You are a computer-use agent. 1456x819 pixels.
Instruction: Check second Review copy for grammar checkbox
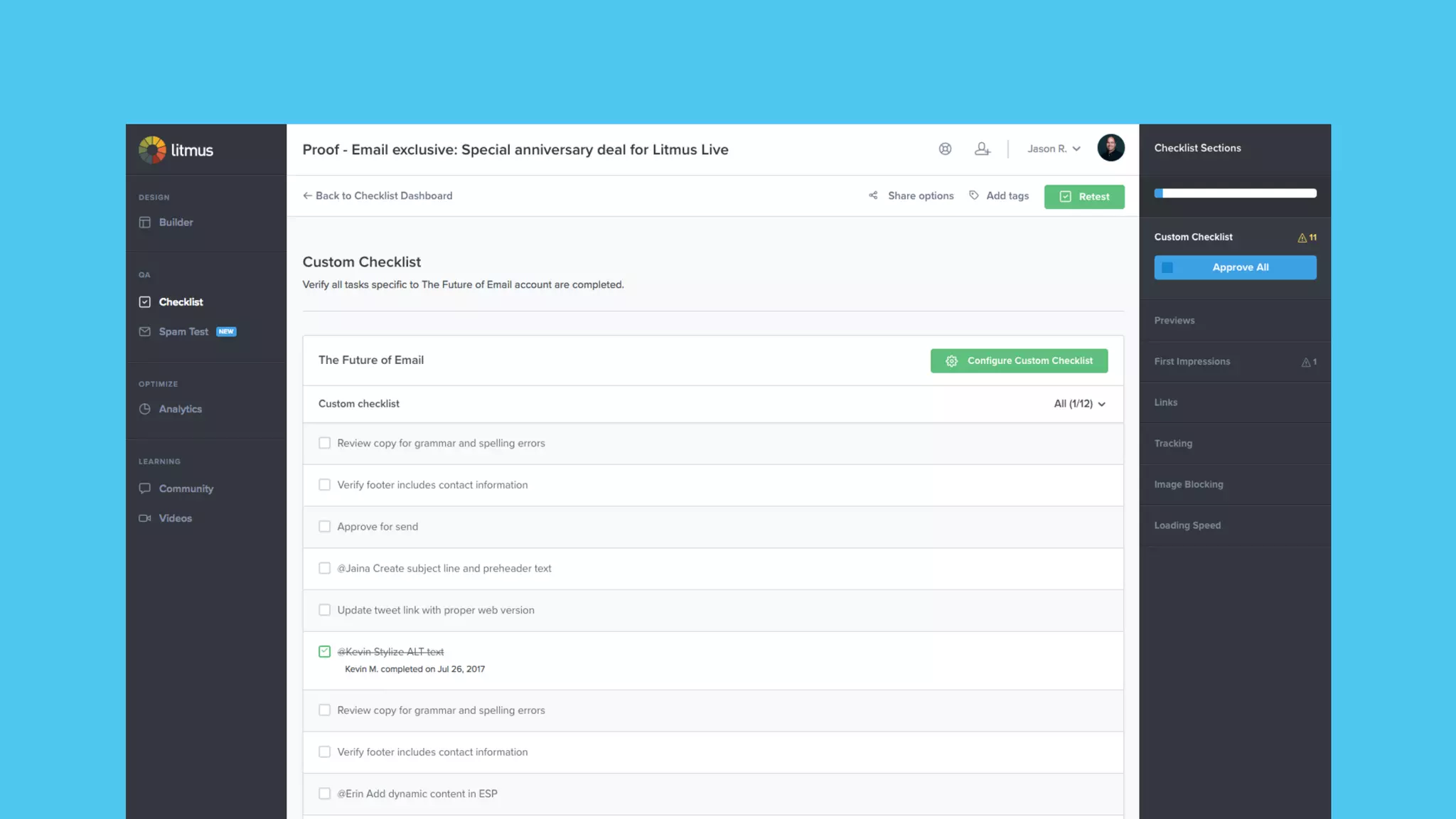[x=325, y=710]
